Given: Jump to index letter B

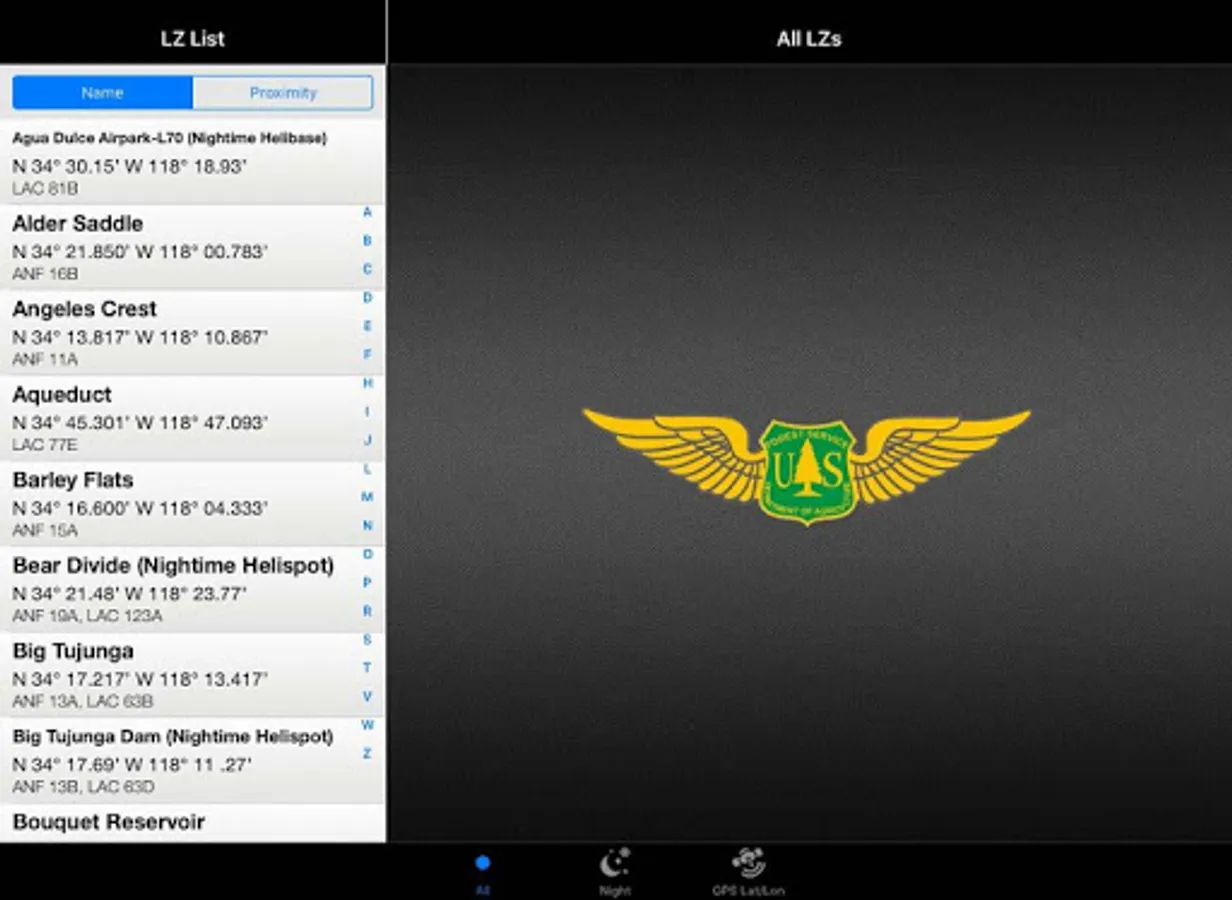Looking at the screenshot, I should [x=367, y=241].
